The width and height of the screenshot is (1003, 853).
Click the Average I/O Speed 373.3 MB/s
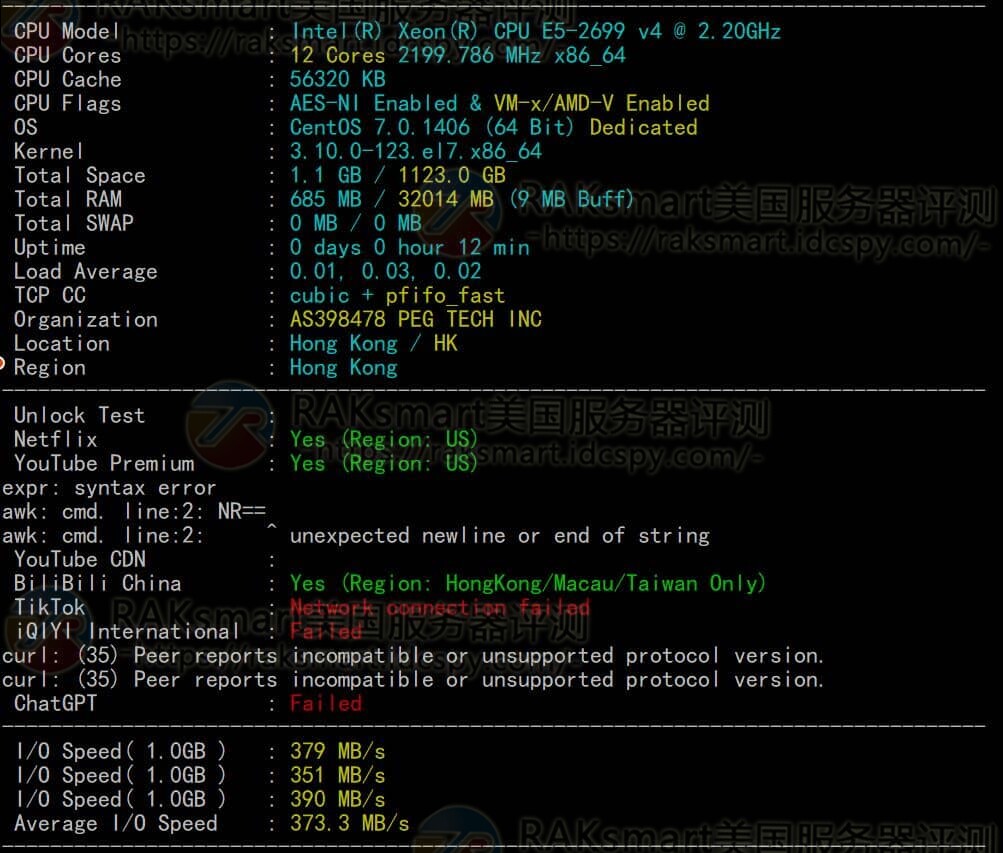click(349, 823)
